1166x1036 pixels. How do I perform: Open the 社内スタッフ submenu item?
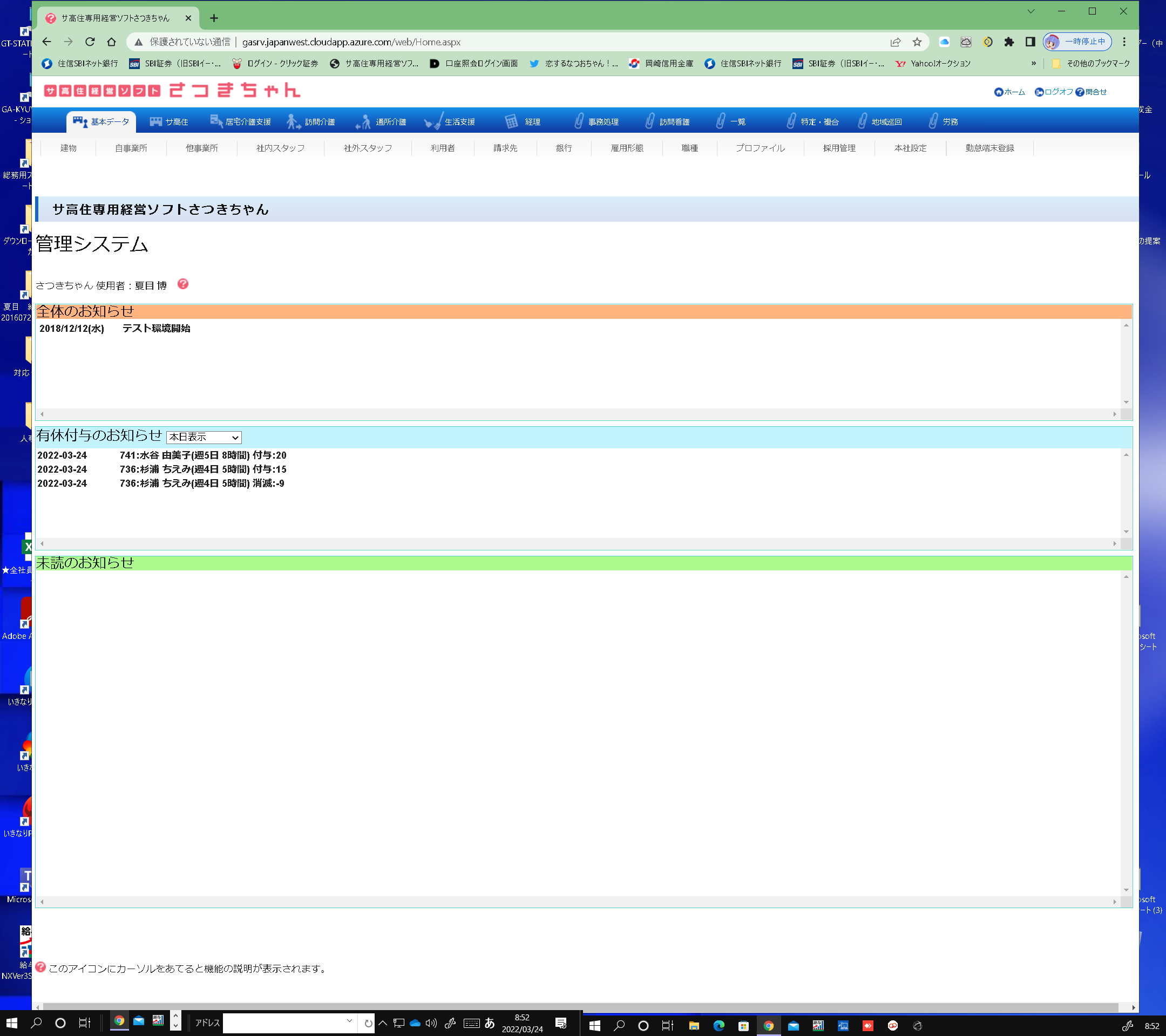coord(280,148)
